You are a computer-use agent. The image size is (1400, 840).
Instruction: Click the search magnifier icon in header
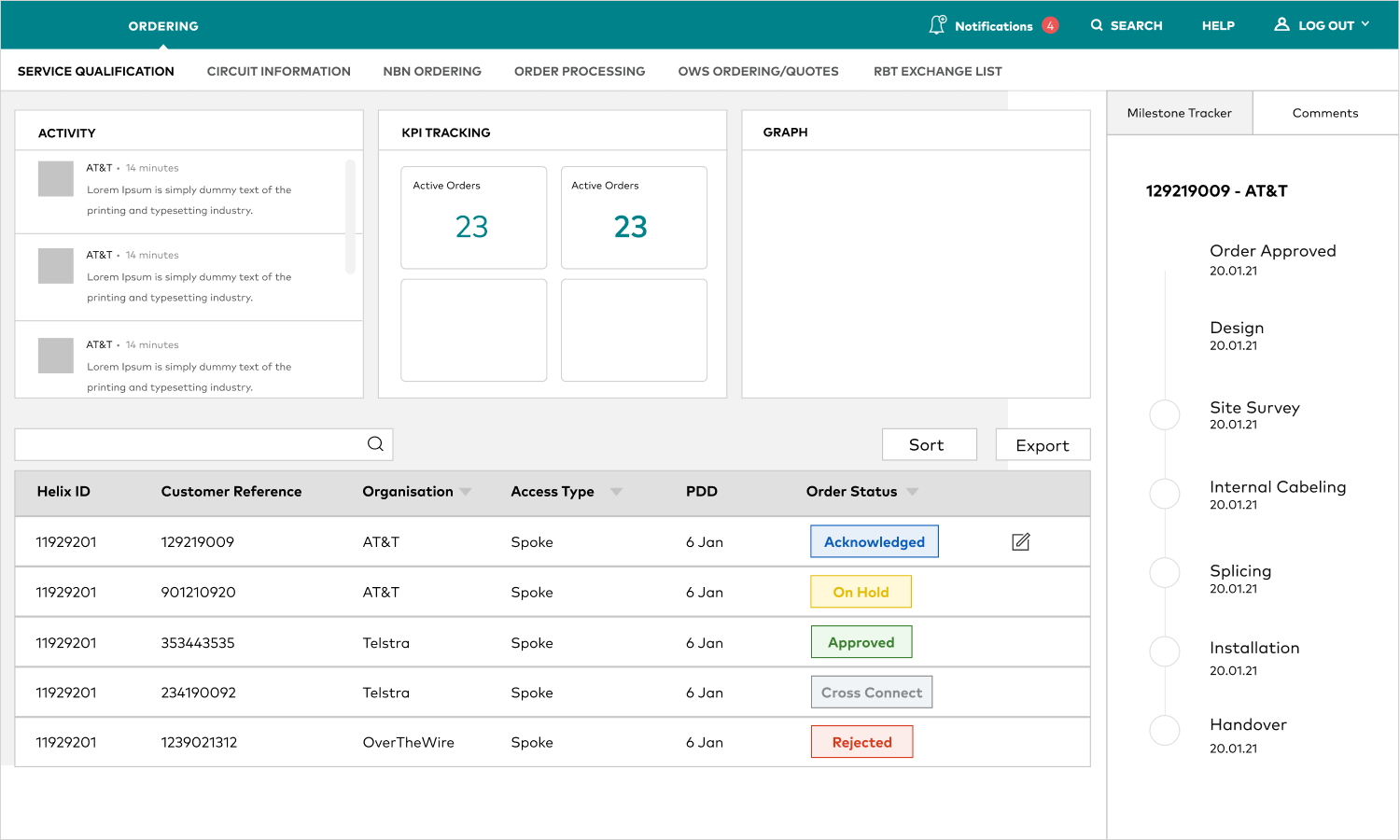1097,25
